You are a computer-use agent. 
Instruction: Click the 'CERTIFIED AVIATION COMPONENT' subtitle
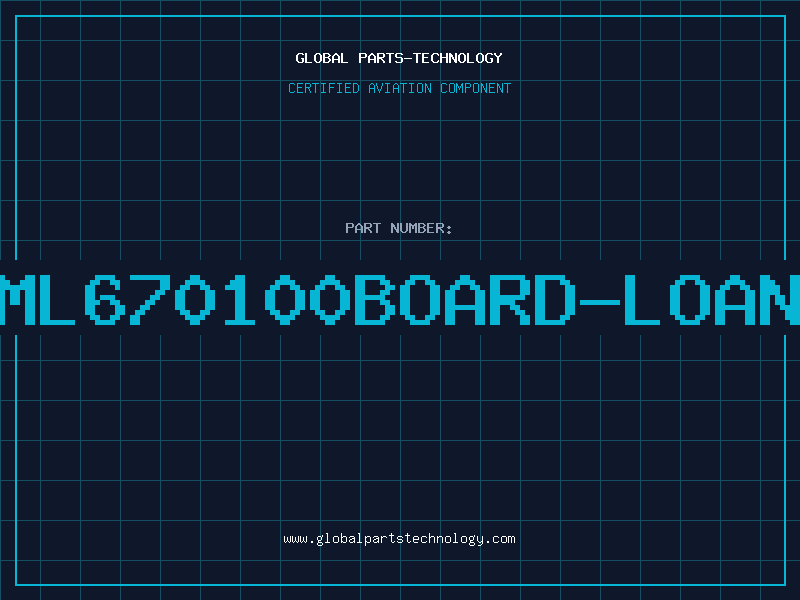[399, 88]
